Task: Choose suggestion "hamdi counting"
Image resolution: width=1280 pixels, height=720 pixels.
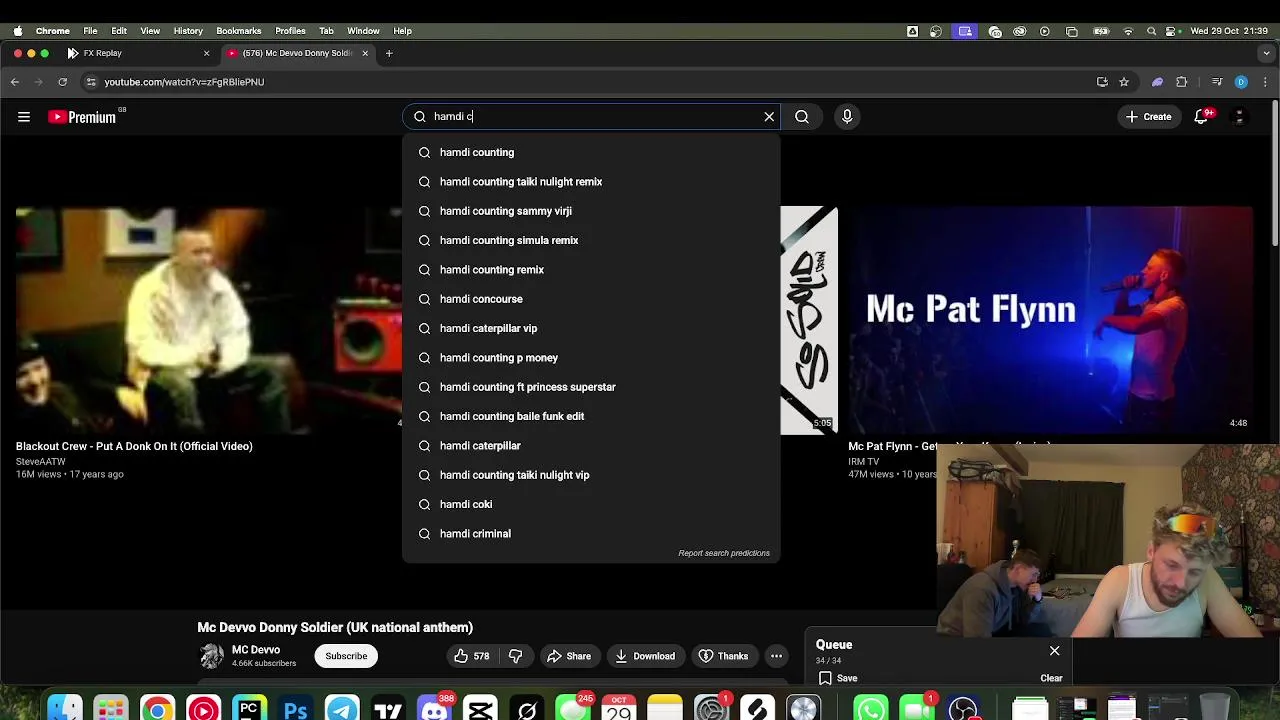Action: pyautogui.click(x=591, y=152)
